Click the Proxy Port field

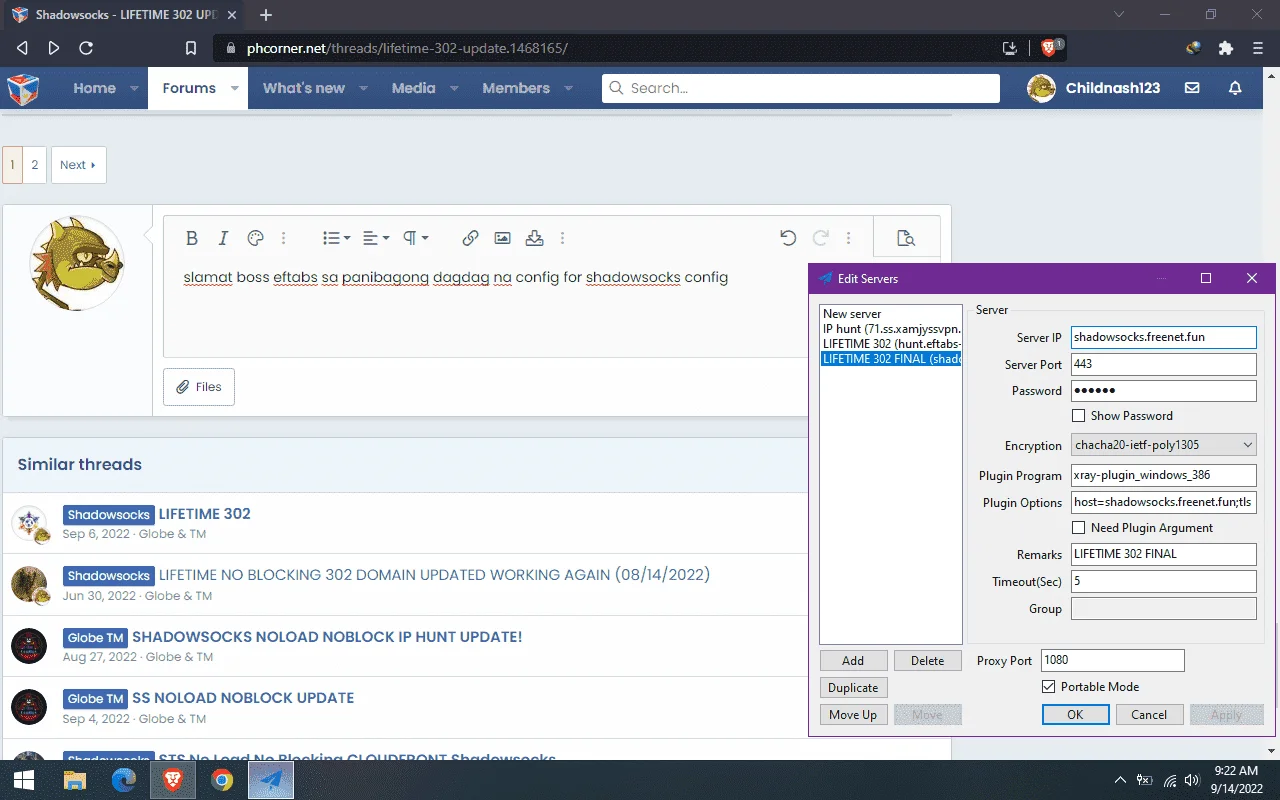(1113, 660)
